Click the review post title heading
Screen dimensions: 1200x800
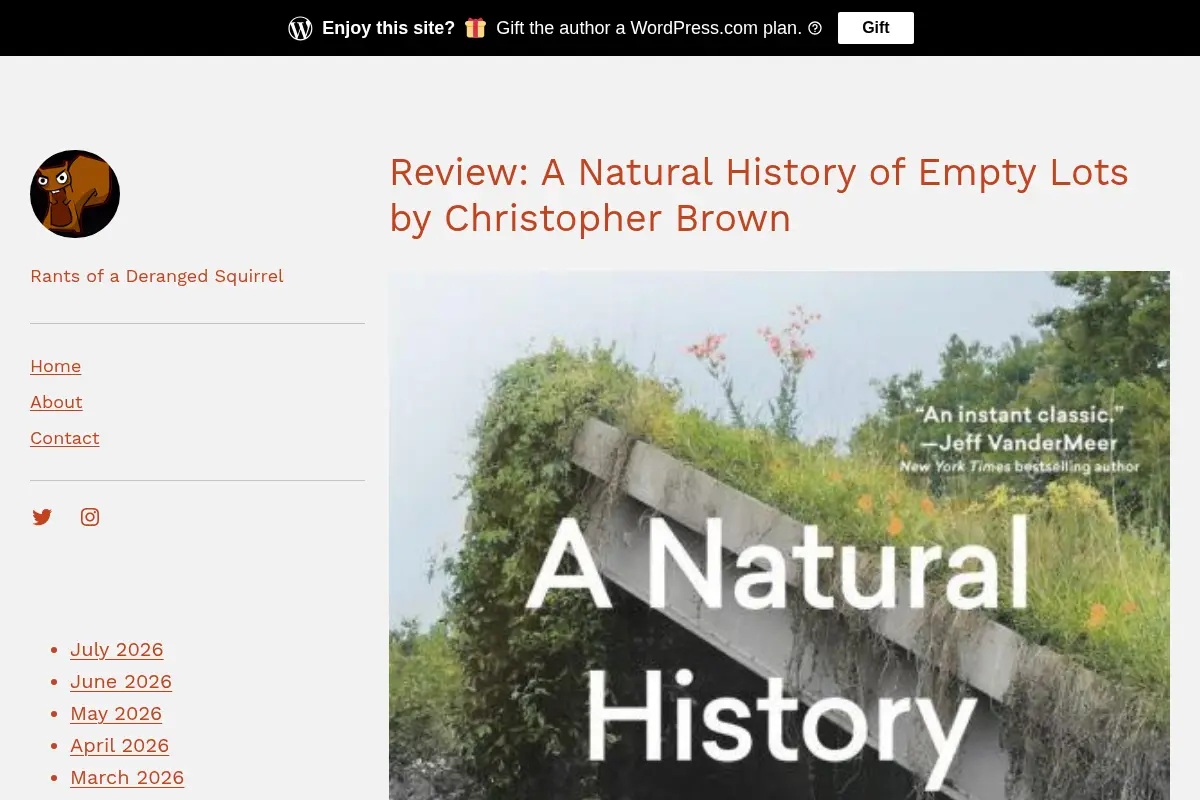759,195
